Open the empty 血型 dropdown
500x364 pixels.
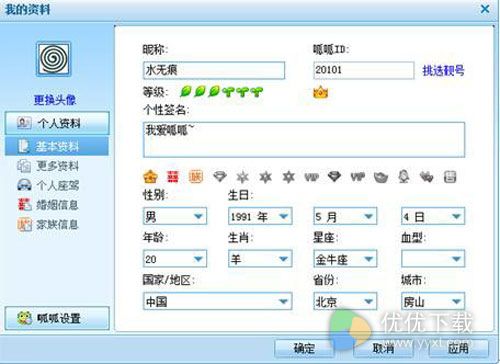(x=433, y=259)
